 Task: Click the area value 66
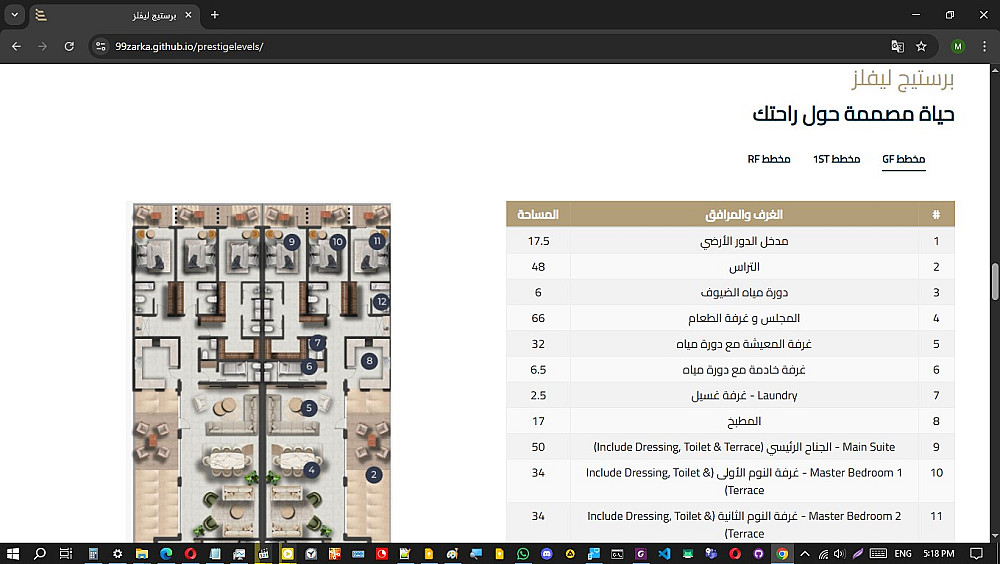[538, 318]
